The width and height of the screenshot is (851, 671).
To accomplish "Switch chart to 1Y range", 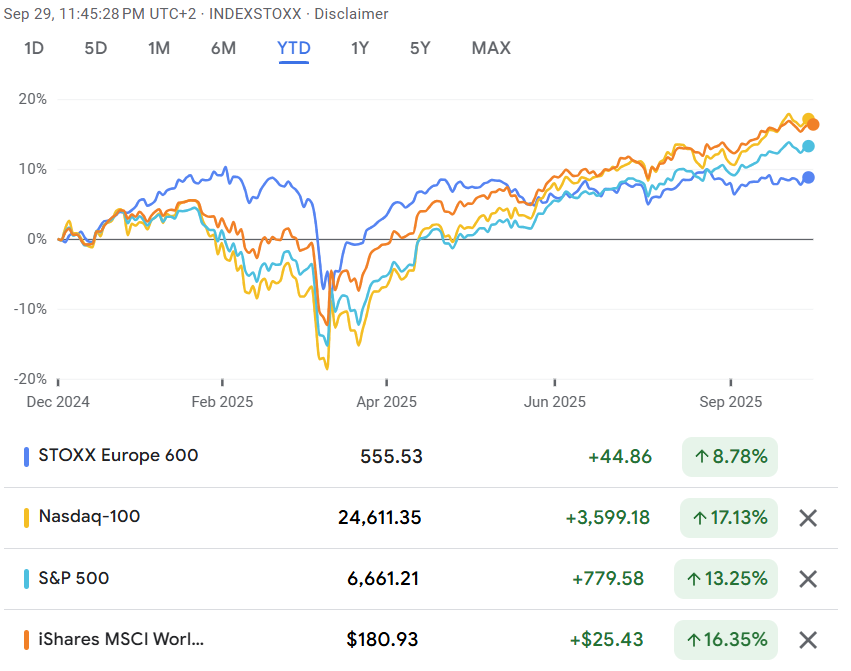I will (360, 48).
